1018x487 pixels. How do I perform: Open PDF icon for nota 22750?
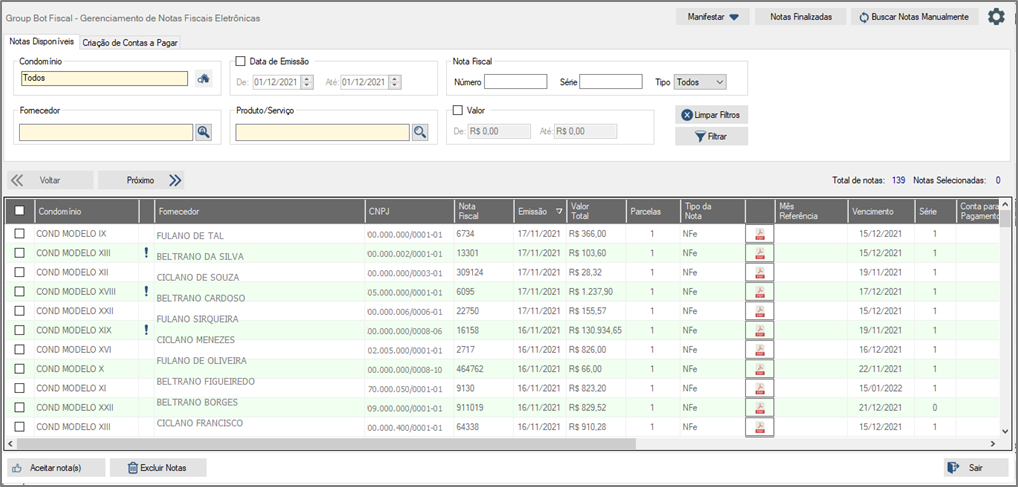[x=760, y=311]
